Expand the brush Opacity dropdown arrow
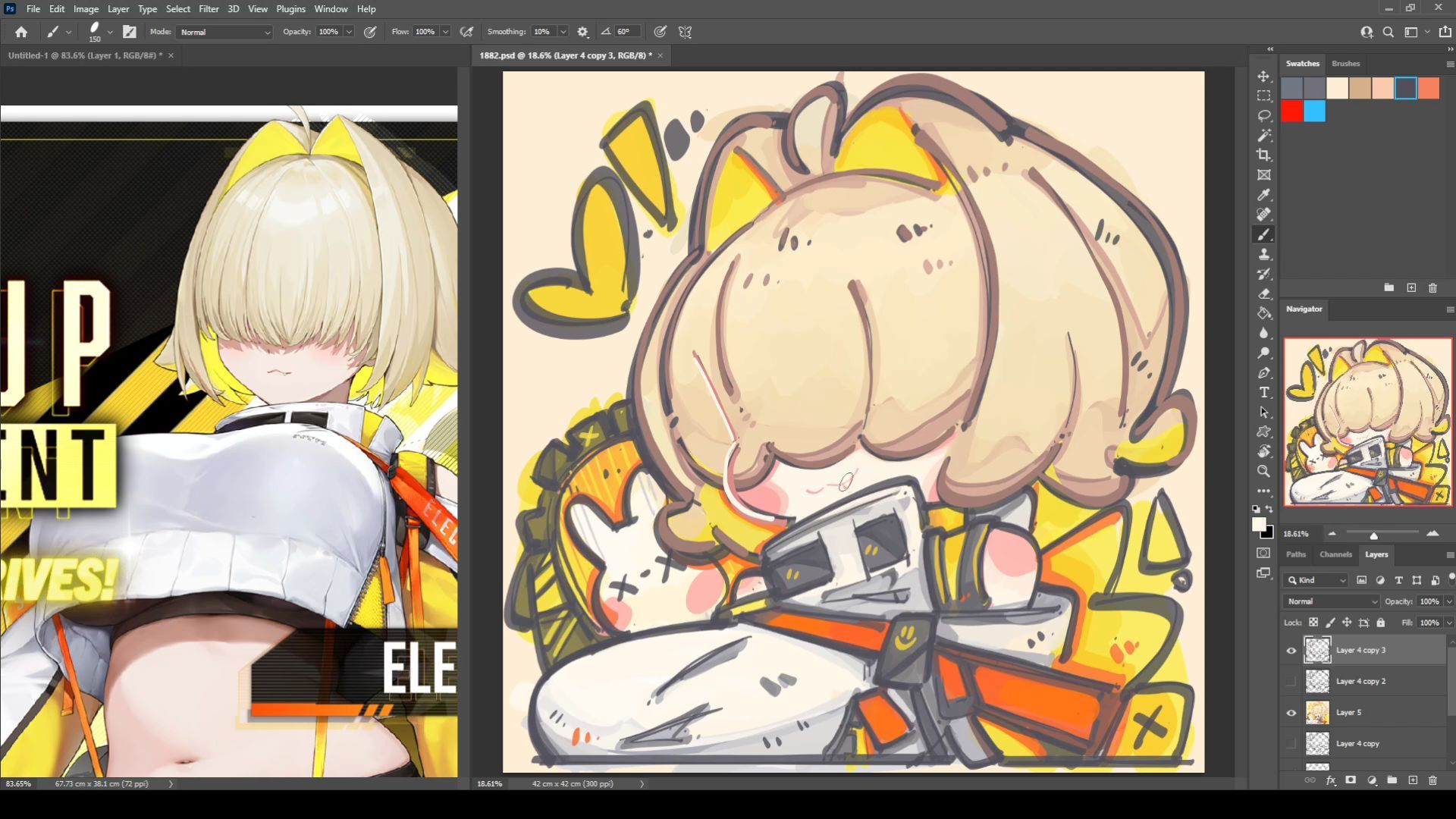The width and height of the screenshot is (1456, 819). (349, 32)
